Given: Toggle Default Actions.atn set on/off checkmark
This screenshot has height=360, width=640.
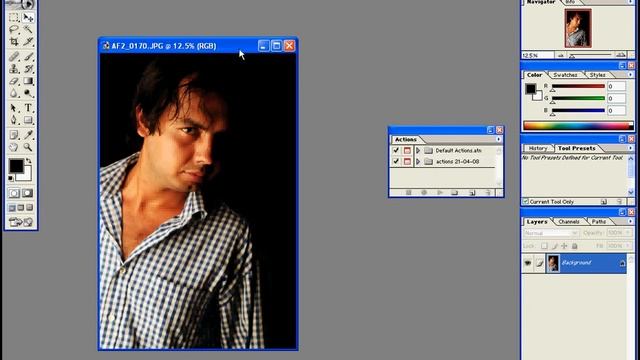Looking at the screenshot, I should click(x=396, y=151).
